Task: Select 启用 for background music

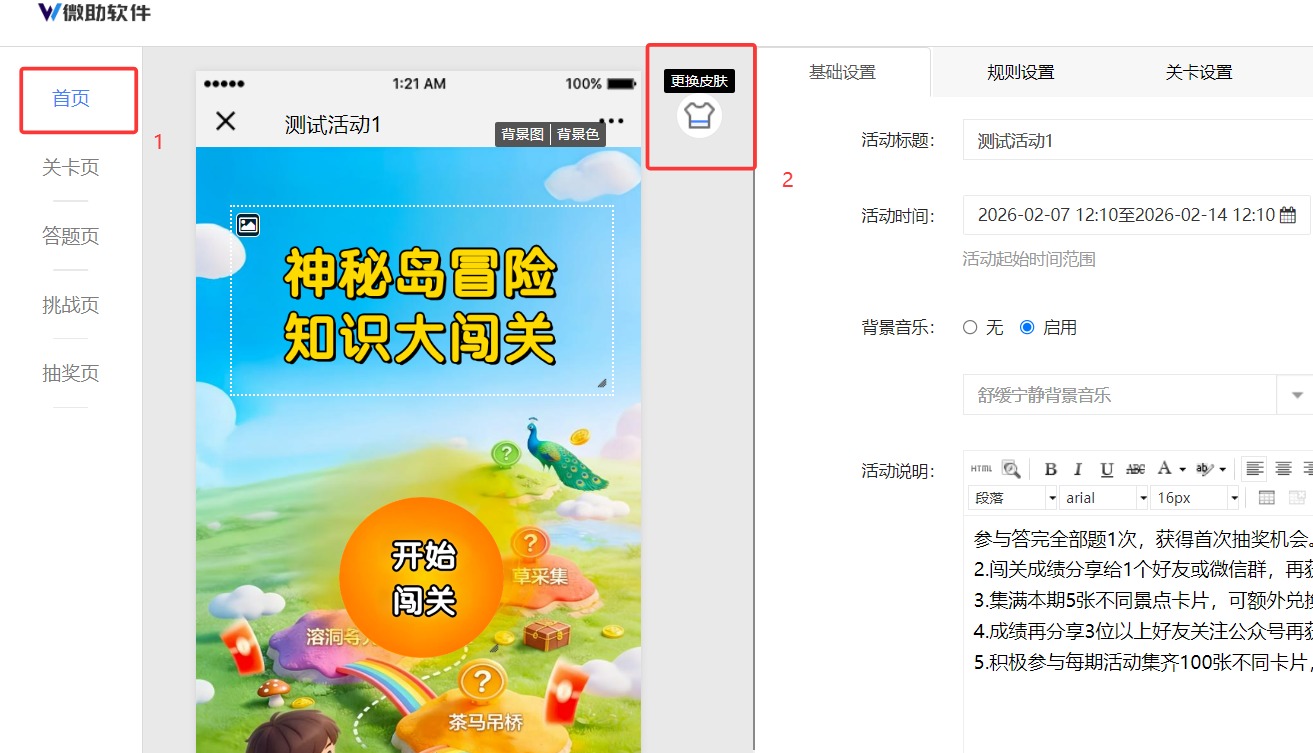Action: pos(1027,328)
